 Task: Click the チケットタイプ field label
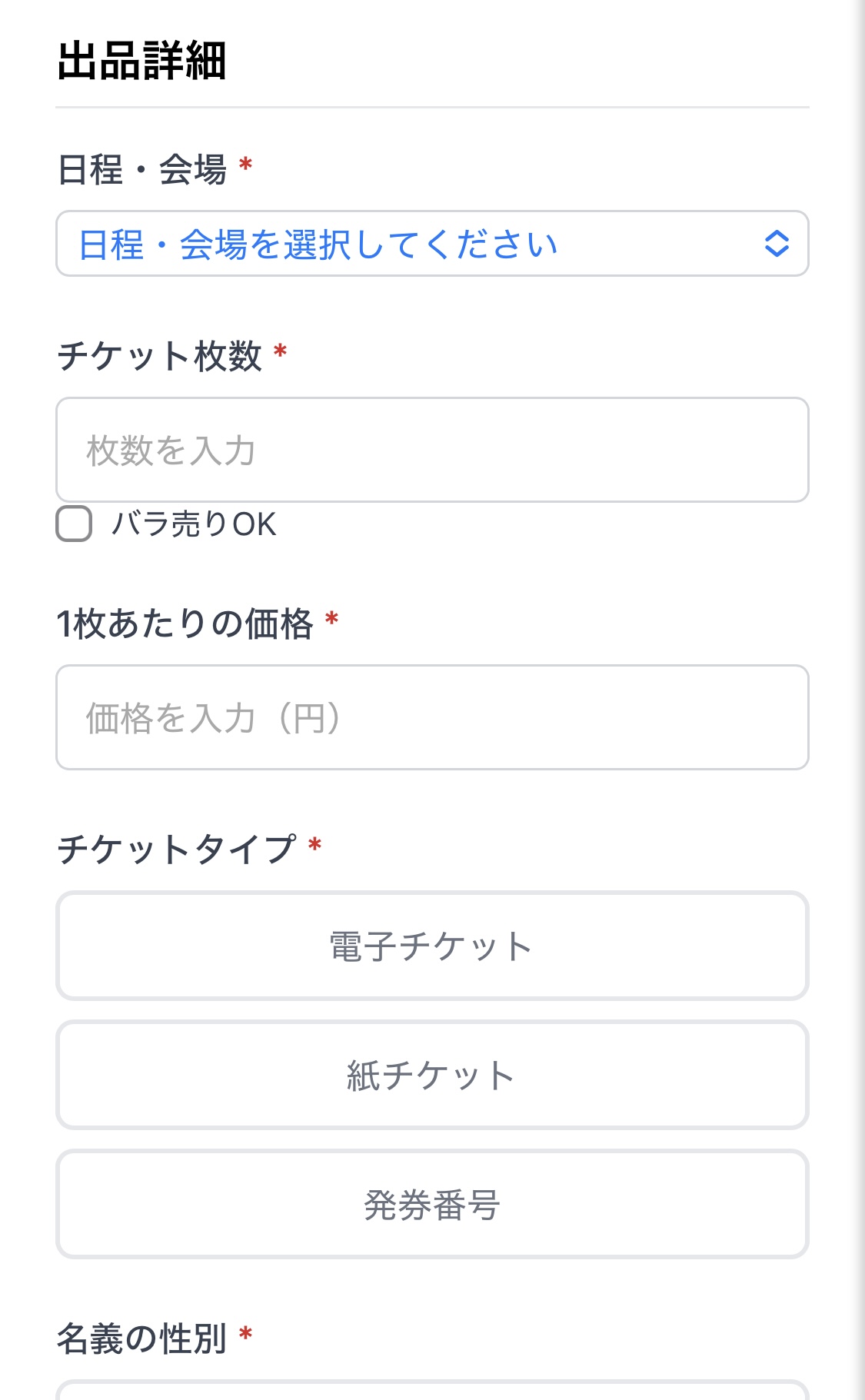[177, 850]
